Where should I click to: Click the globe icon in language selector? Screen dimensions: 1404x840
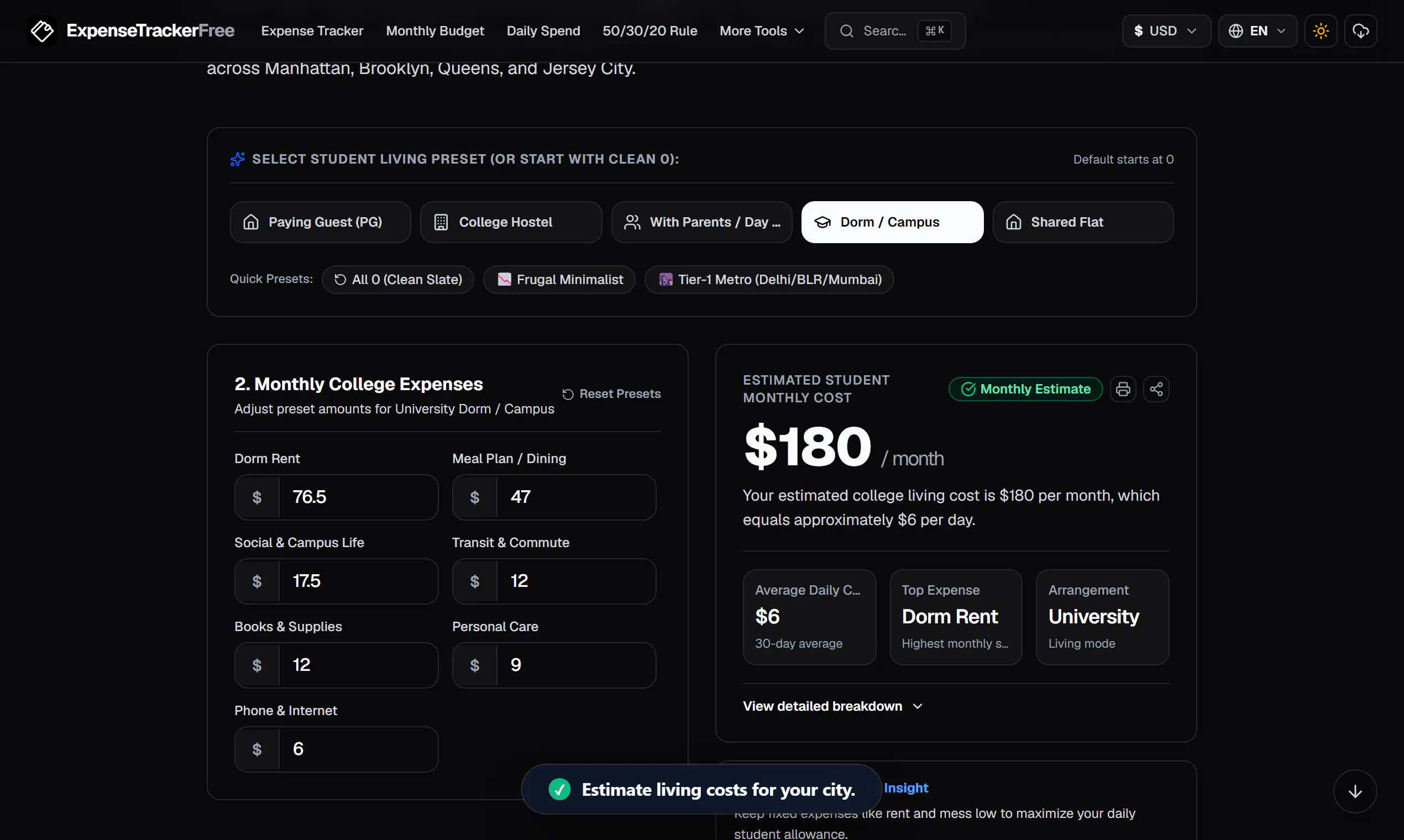point(1236,30)
